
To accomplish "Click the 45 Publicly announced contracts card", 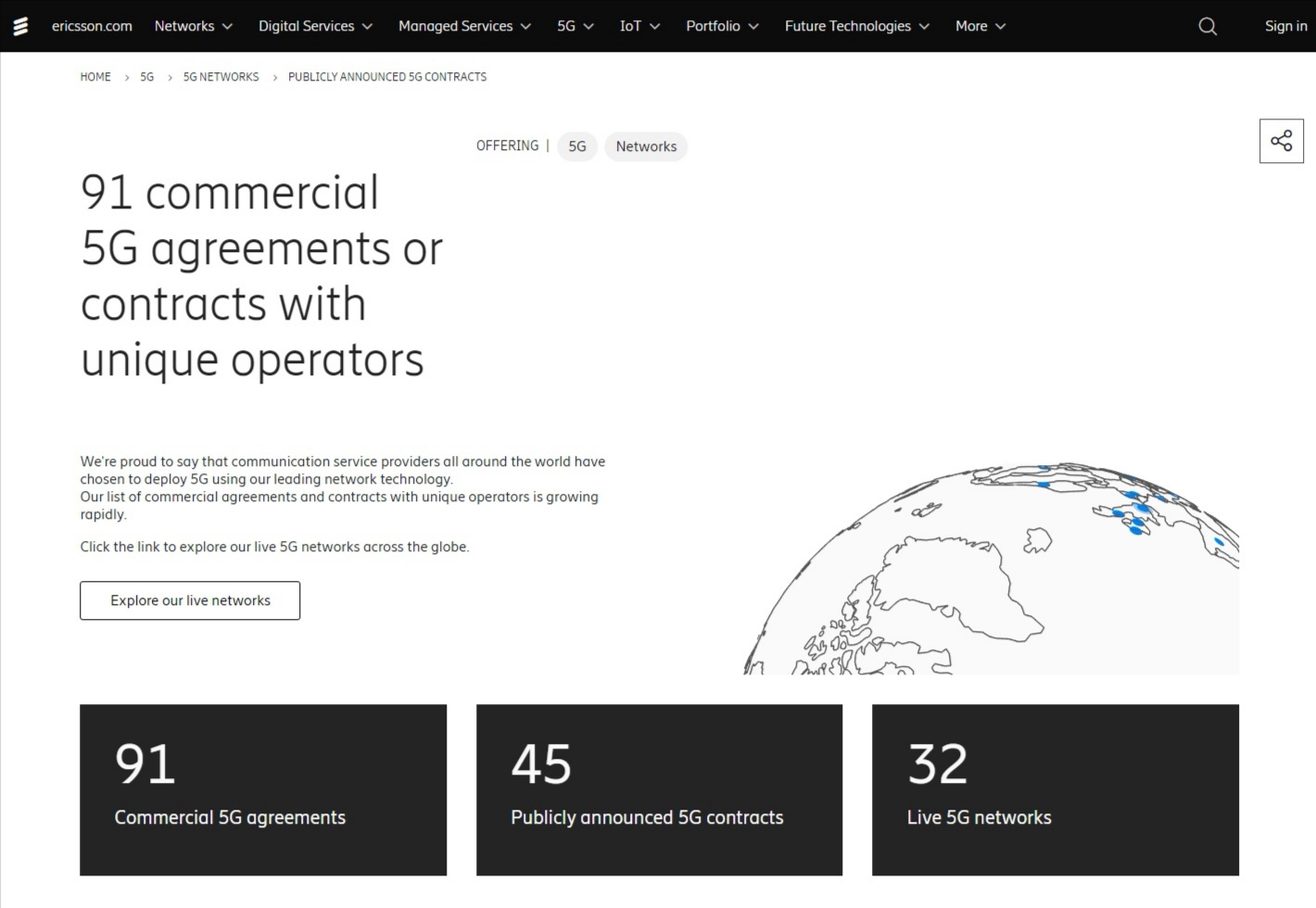I will 659,789.
